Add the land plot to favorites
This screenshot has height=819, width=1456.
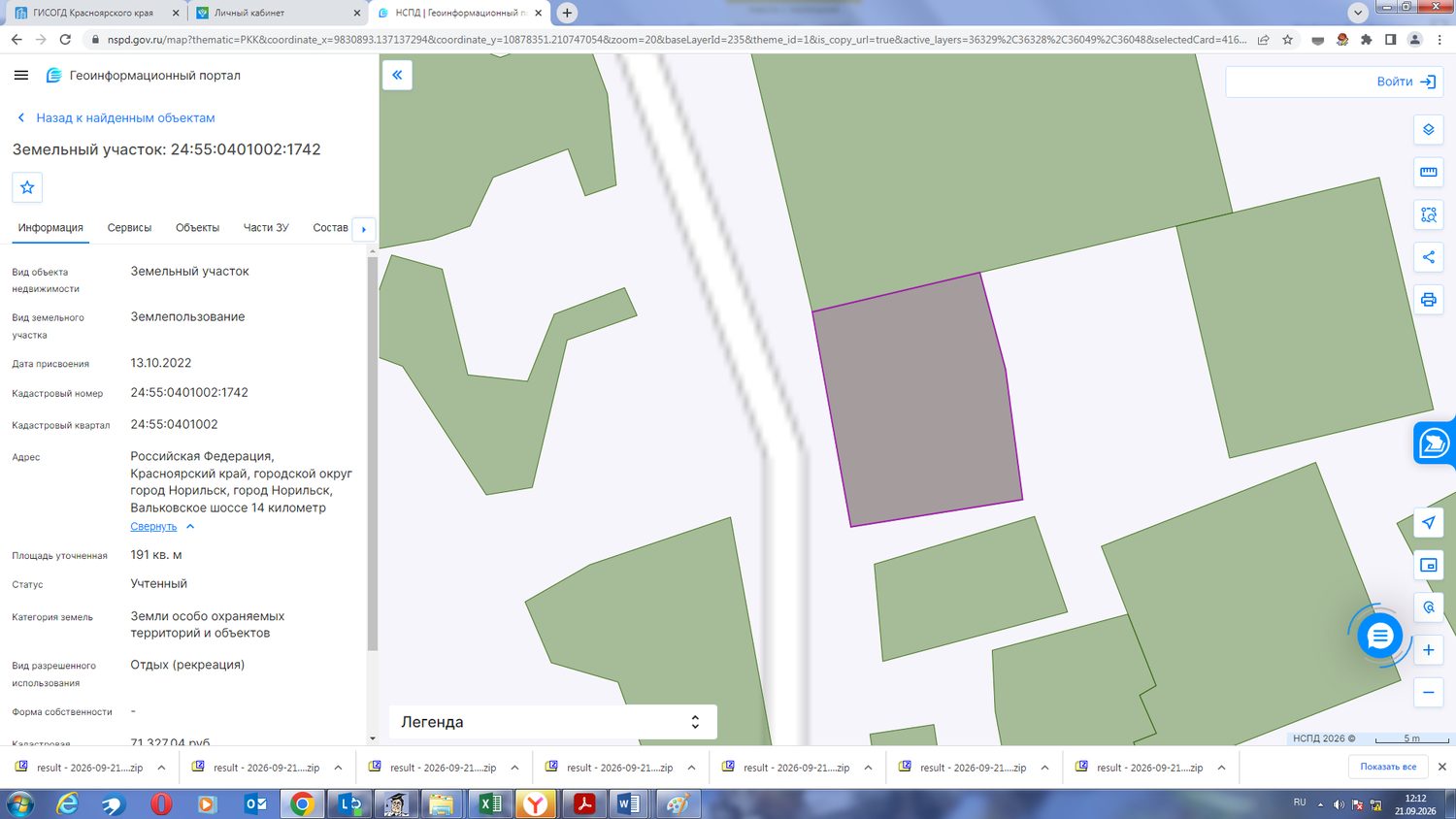(x=27, y=187)
